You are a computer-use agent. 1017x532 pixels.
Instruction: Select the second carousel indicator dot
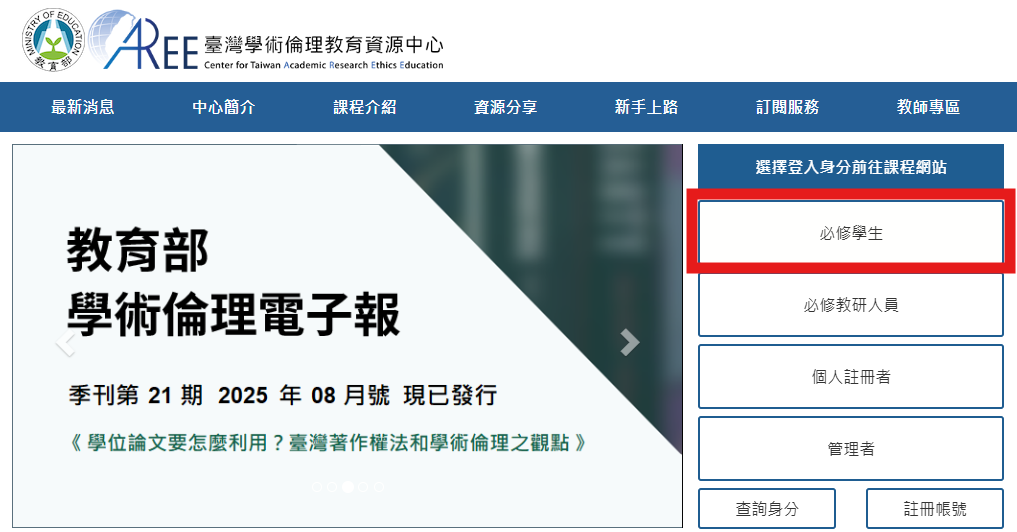click(332, 487)
